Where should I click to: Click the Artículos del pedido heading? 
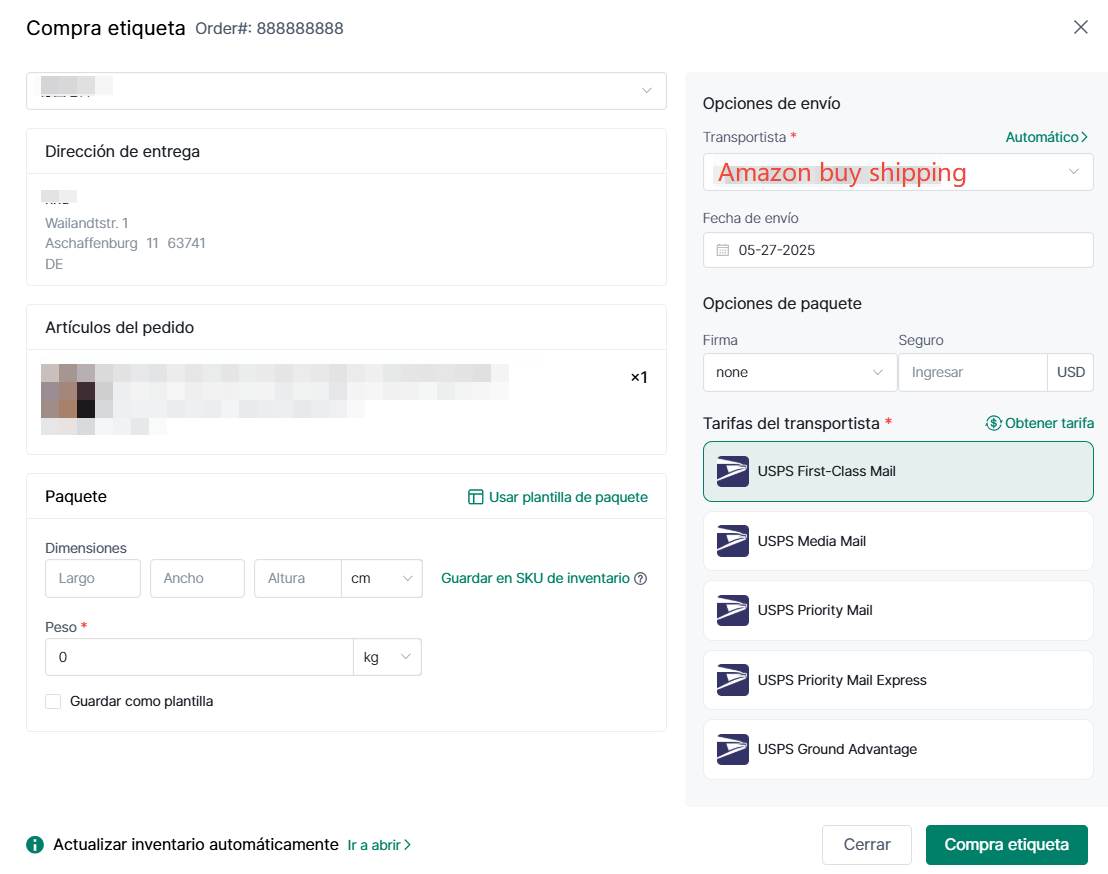pos(119,328)
